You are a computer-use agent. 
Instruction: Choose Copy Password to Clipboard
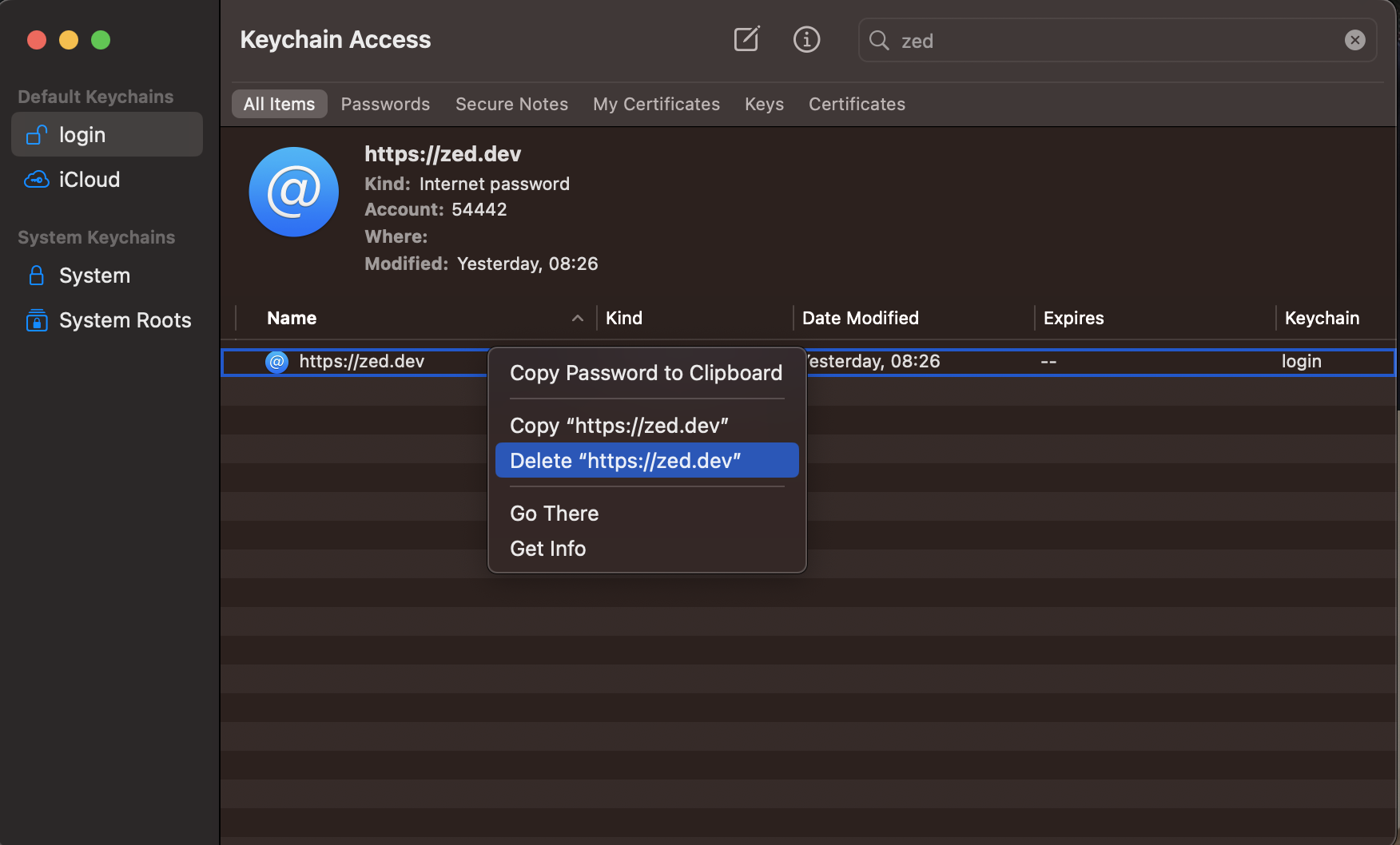click(646, 373)
